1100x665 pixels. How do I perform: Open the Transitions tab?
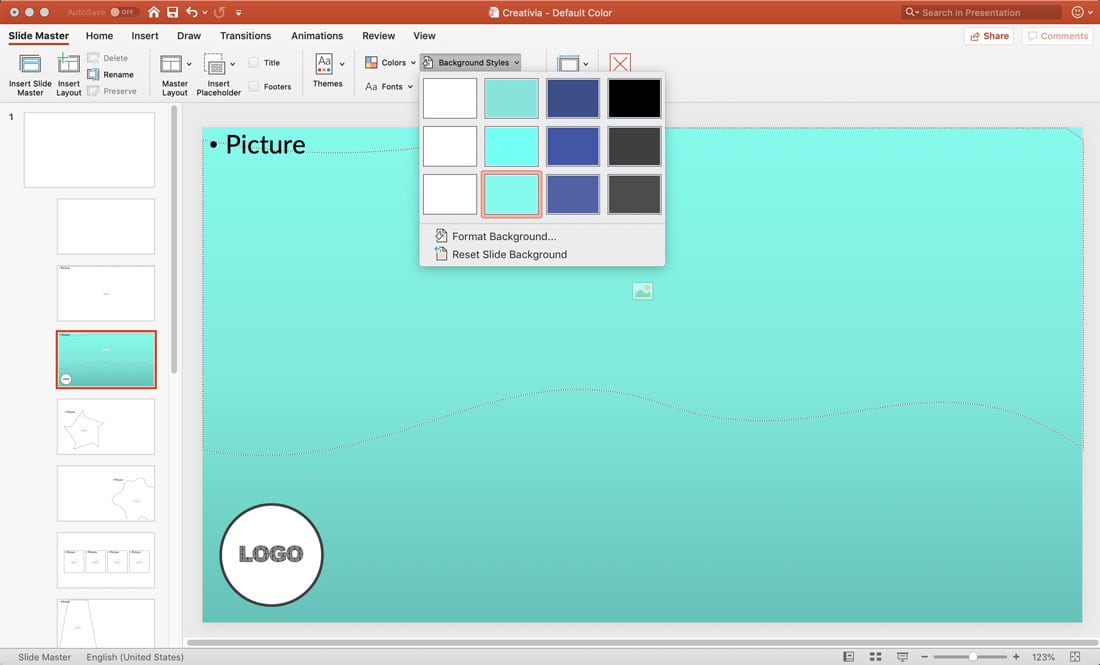click(x=245, y=36)
